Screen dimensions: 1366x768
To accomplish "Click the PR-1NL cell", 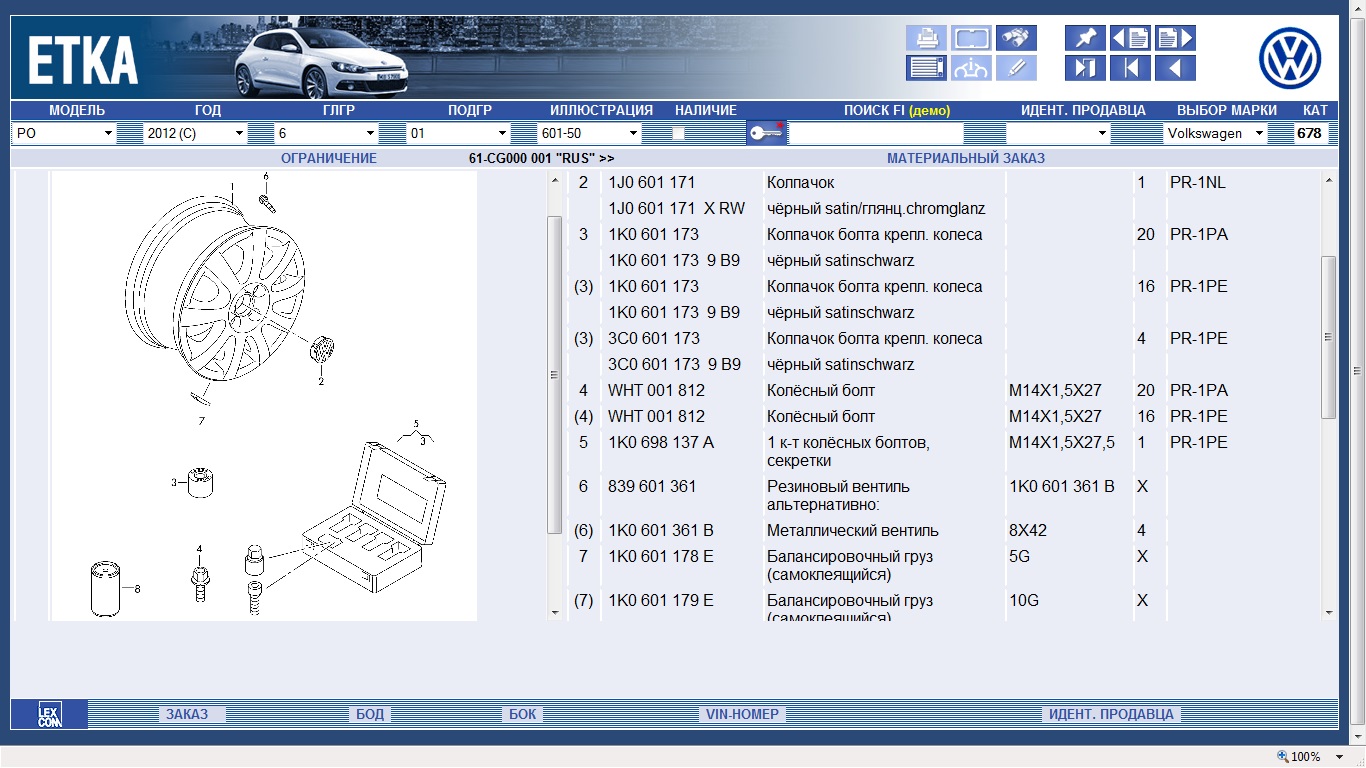I will click(1198, 182).
